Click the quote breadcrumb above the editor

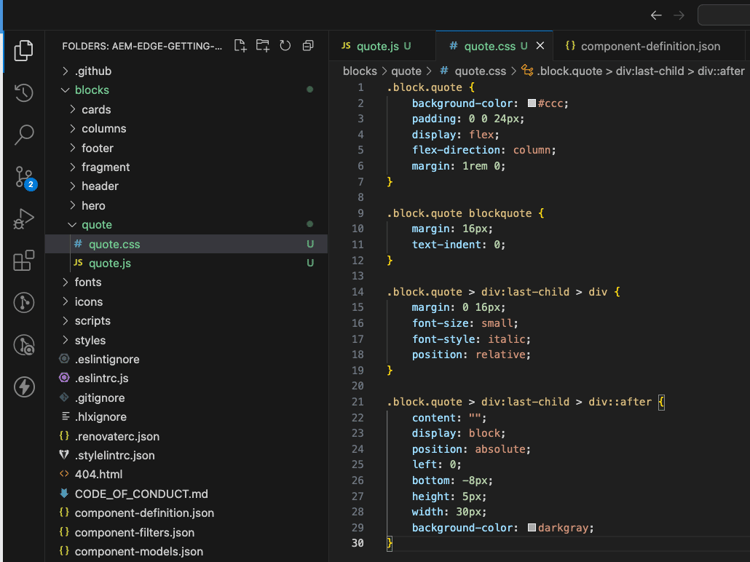click(406, 71)
